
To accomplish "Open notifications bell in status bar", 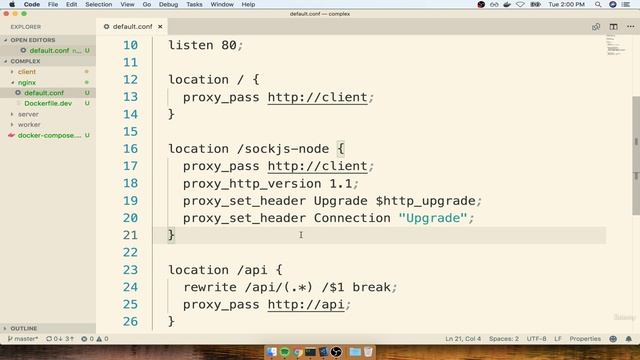I will pyautogui.click(x=629, y=339).
